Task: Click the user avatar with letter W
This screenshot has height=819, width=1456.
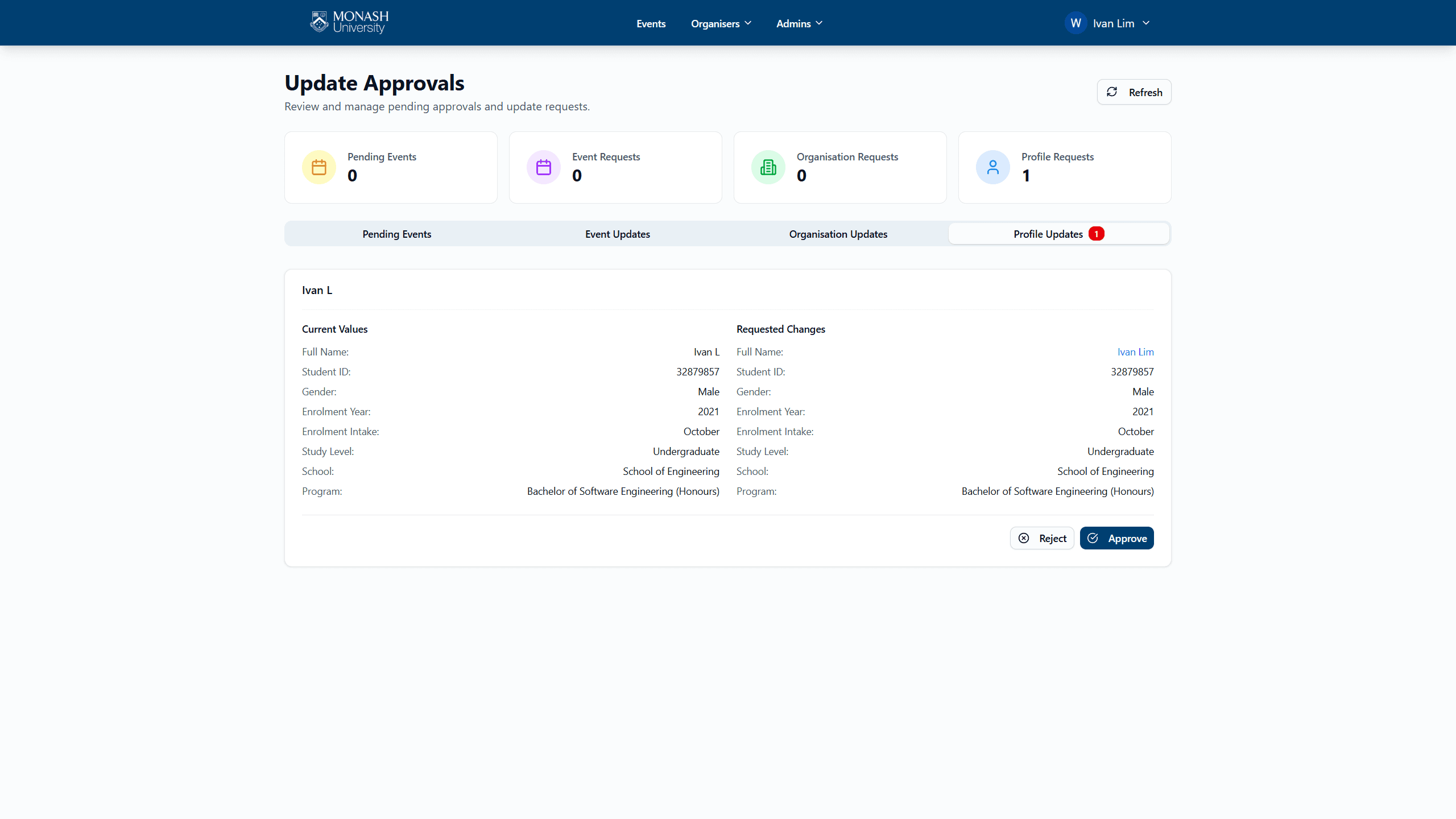Action: (1076, 23)
